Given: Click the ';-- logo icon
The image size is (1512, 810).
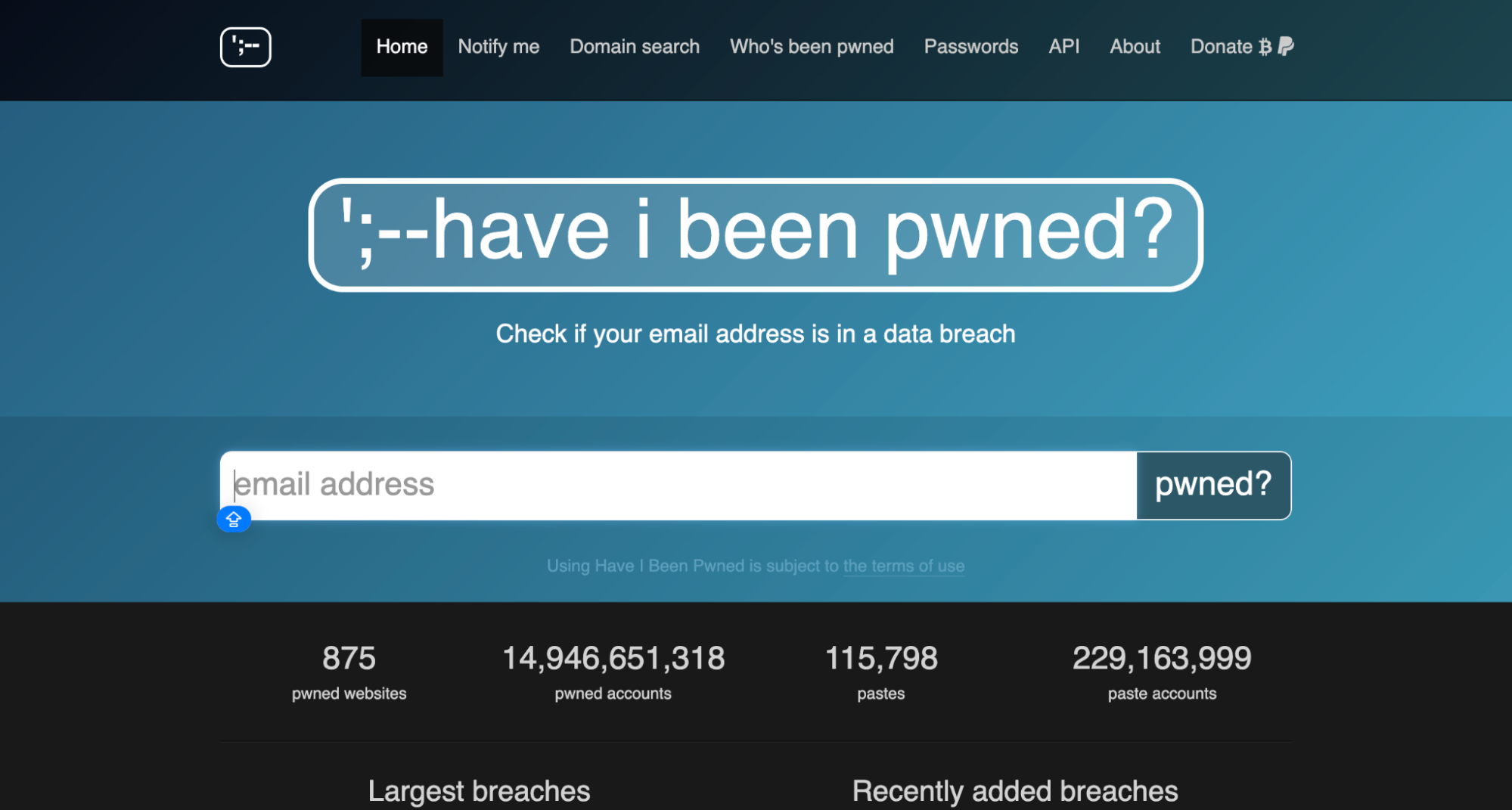Looking at the screenshot, I should click(245, 47).
